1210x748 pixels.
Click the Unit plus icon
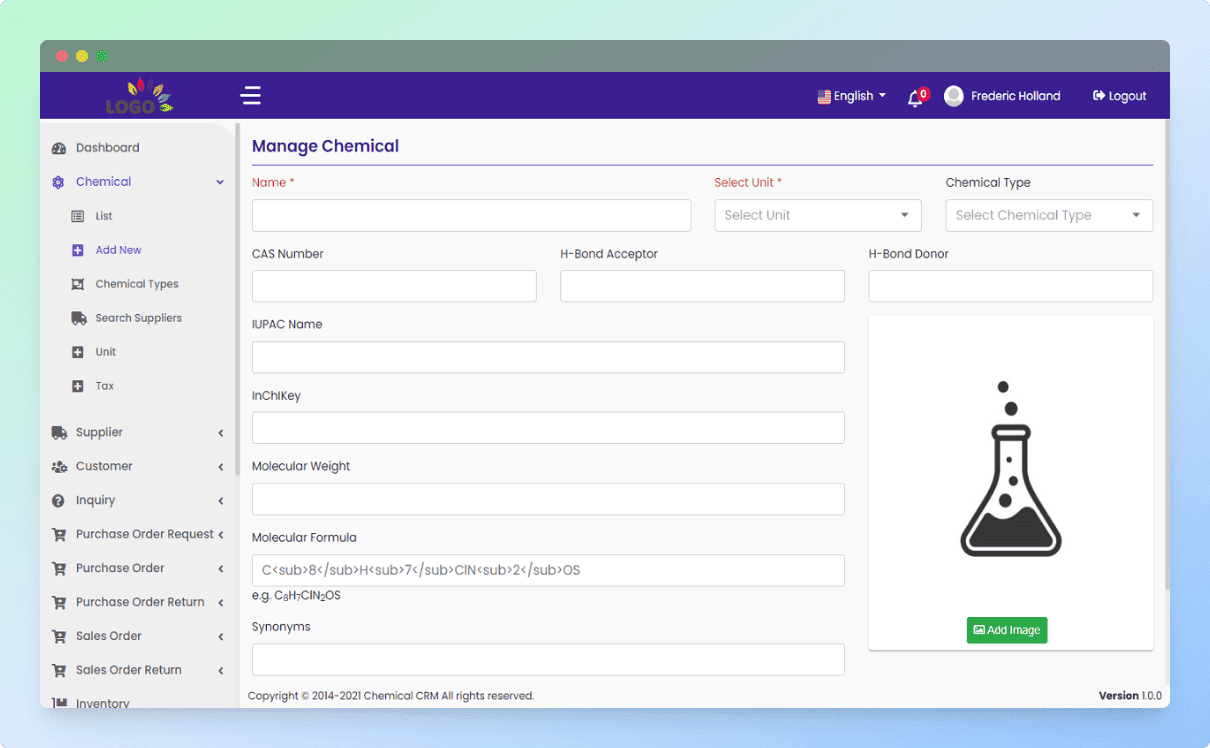coord(78,352)
